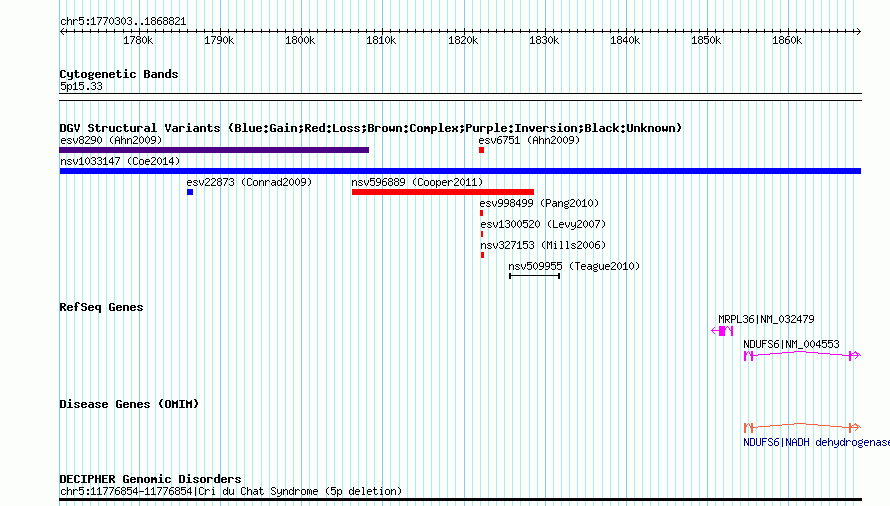Screen dimensions: 890x506
Task: Open esv998499 (Pang2010) label
Action: 539,203
